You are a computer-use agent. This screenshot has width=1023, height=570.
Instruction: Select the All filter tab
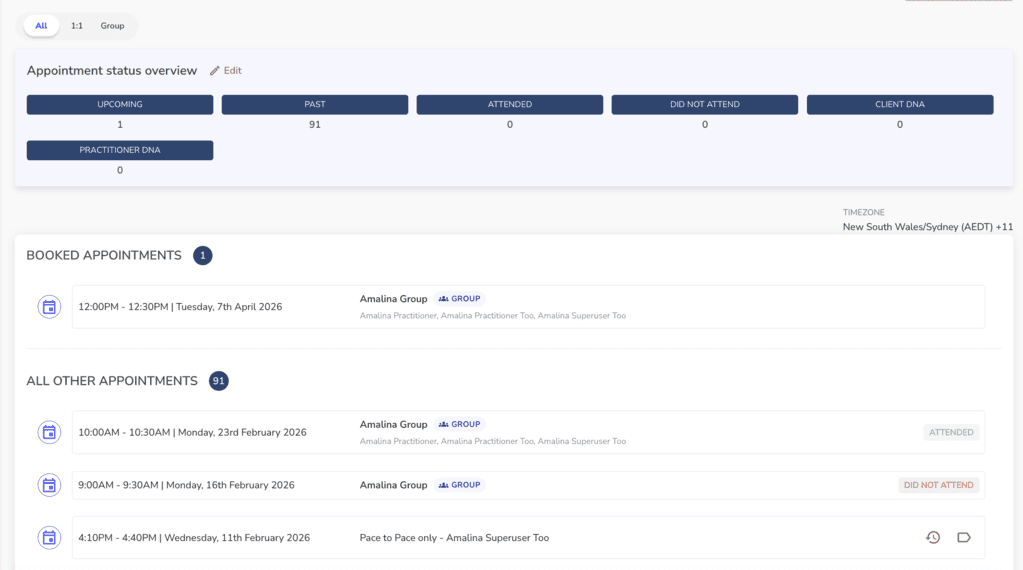(x=41, y=26)
